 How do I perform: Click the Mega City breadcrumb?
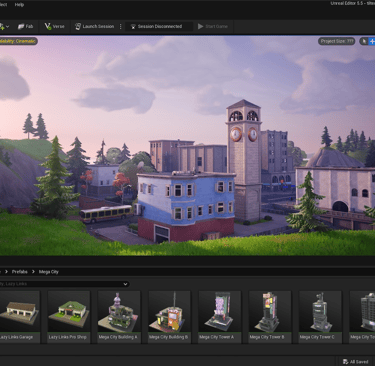click(49, 272)
